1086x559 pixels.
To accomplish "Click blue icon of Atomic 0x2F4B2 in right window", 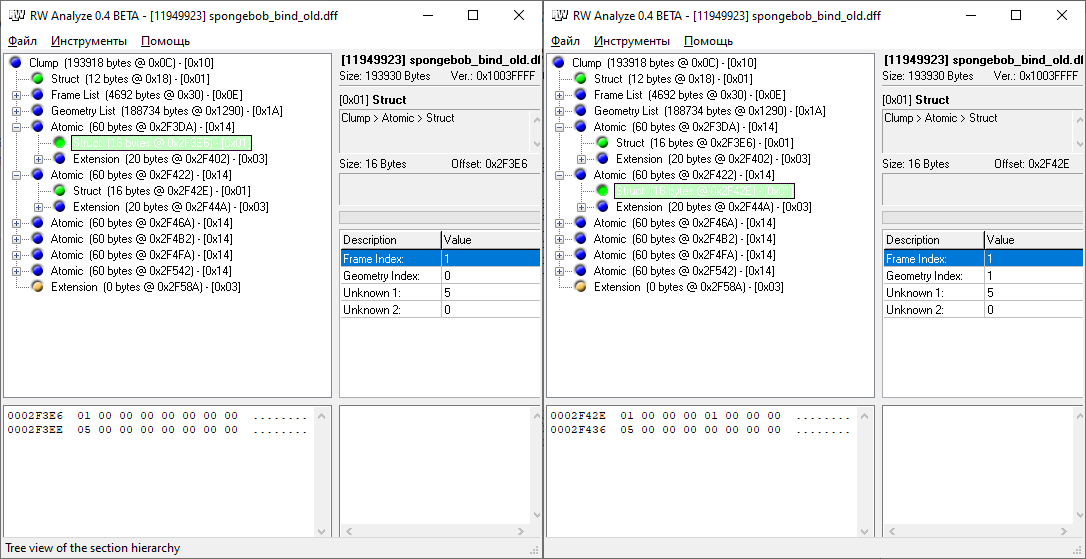I will 581,238.
